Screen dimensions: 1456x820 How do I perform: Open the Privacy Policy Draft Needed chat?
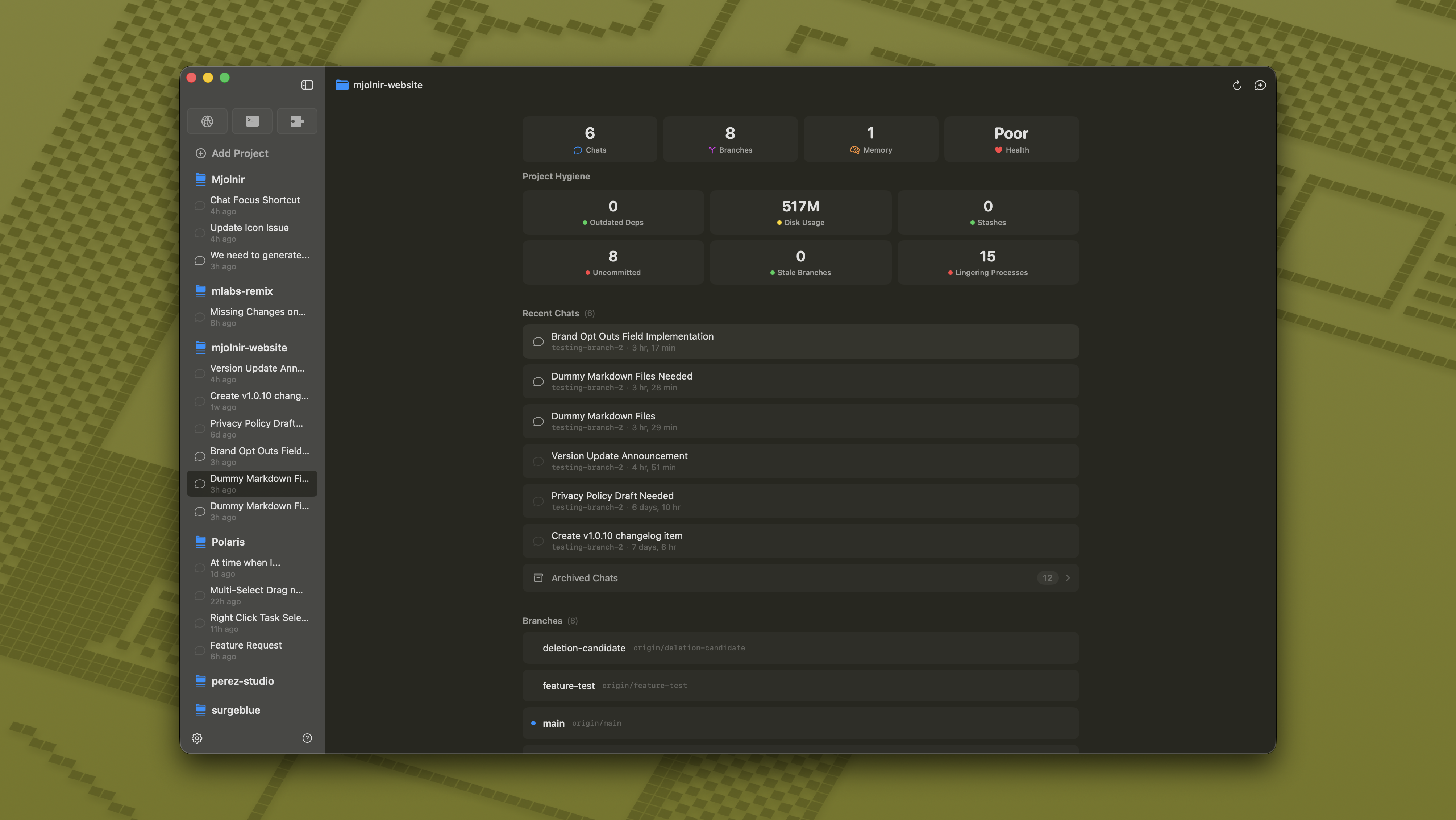[800, 501]
